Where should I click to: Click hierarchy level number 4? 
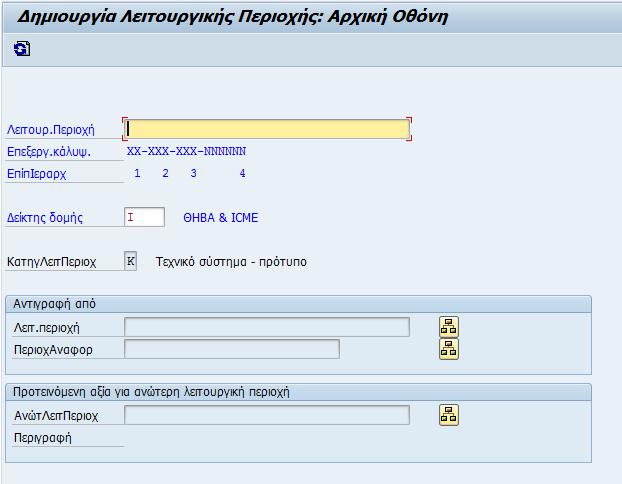coord(242,173)
